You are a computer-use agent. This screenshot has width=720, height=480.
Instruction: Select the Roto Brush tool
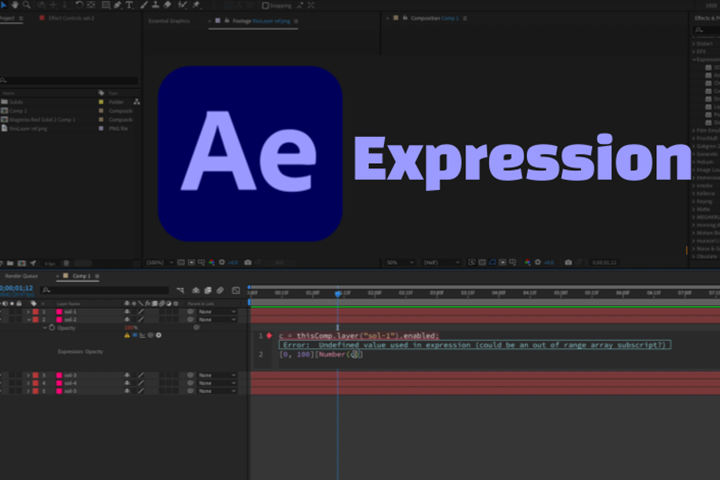pos(182,5)
